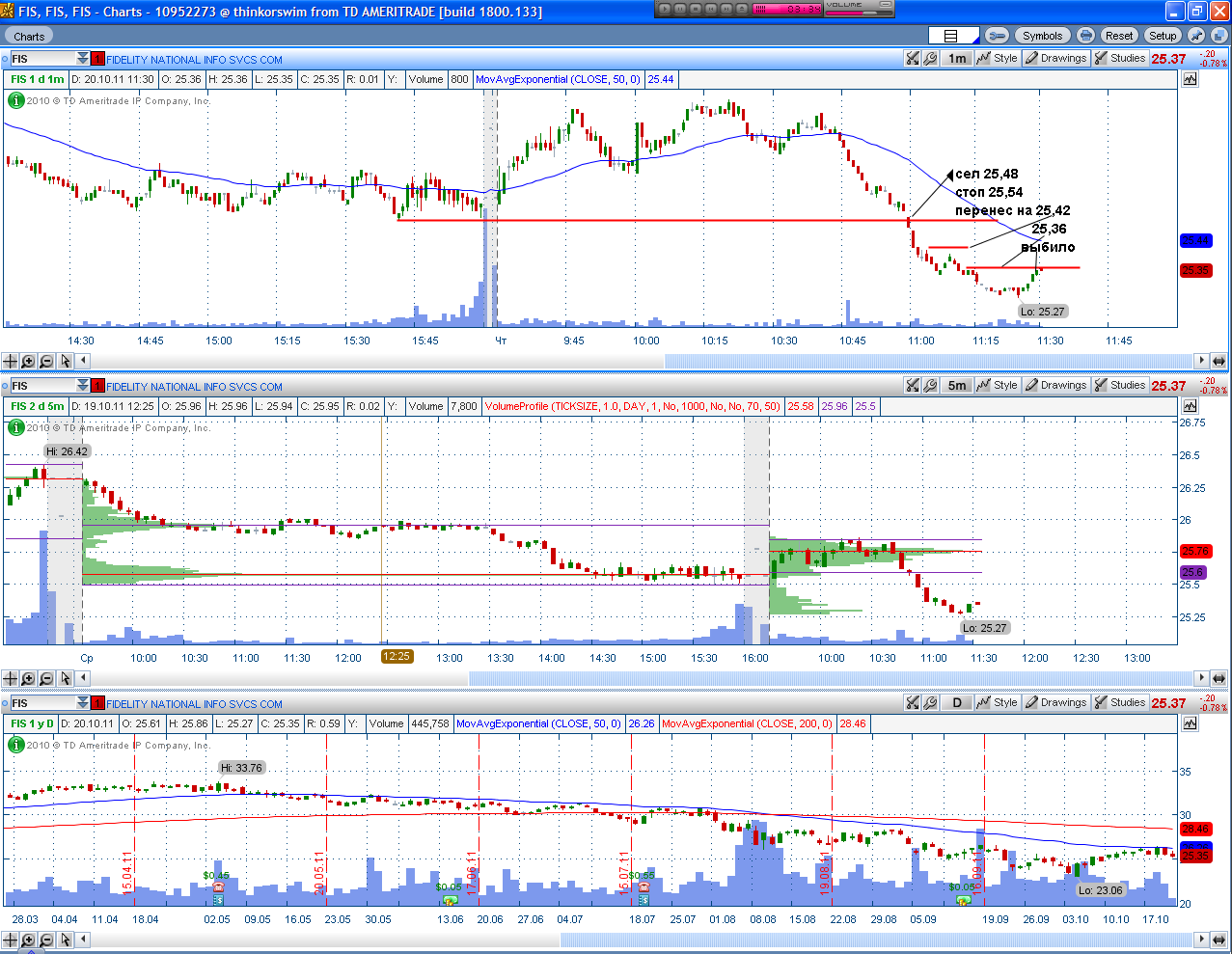Expand the FIS symbol dropdown in top chart
The image size is (1232, 954).
coord(83,59)
